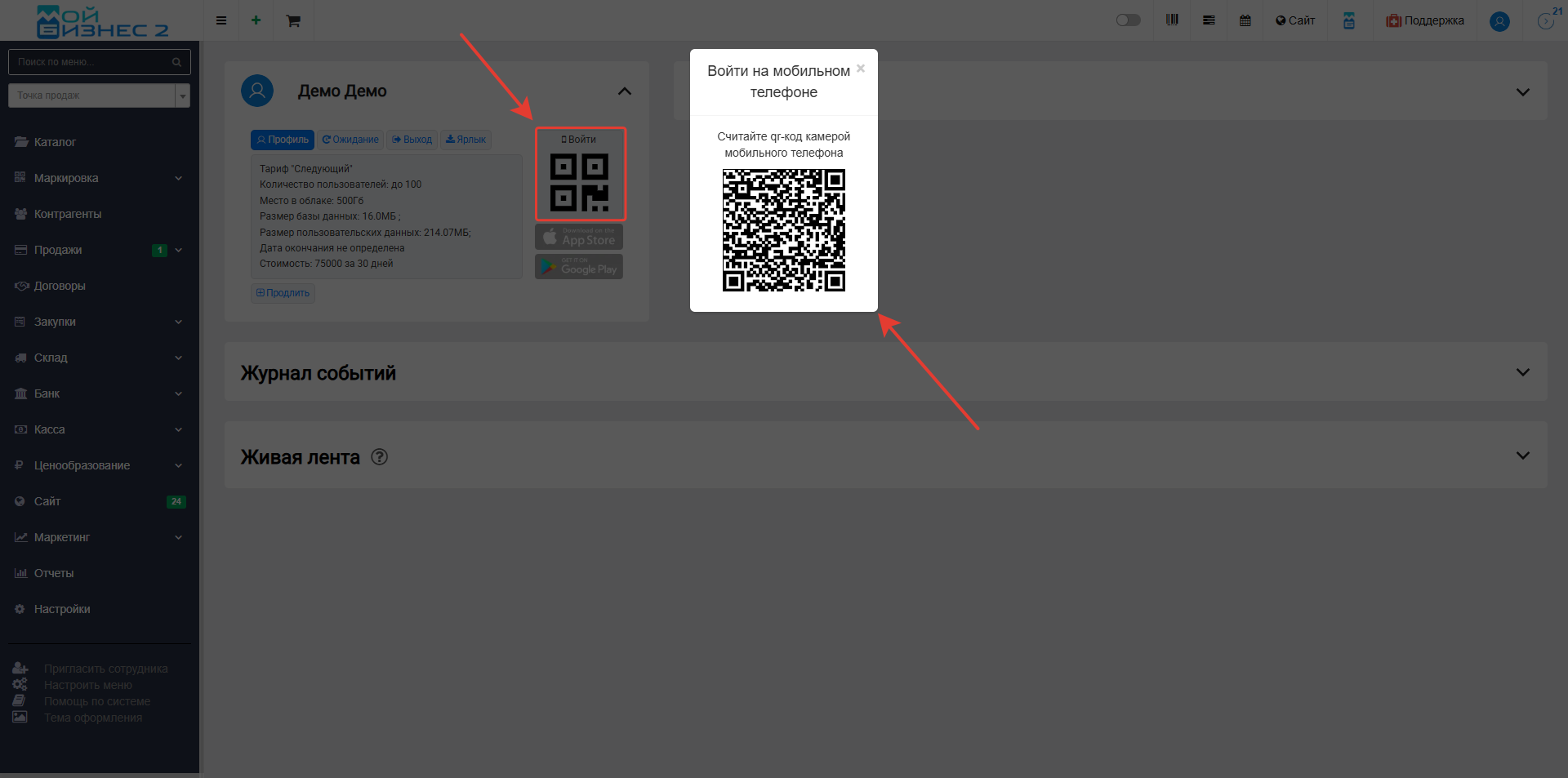Toggle the switch in the top toolbar
1568x778 pixels.
(x=1128, y=20)
